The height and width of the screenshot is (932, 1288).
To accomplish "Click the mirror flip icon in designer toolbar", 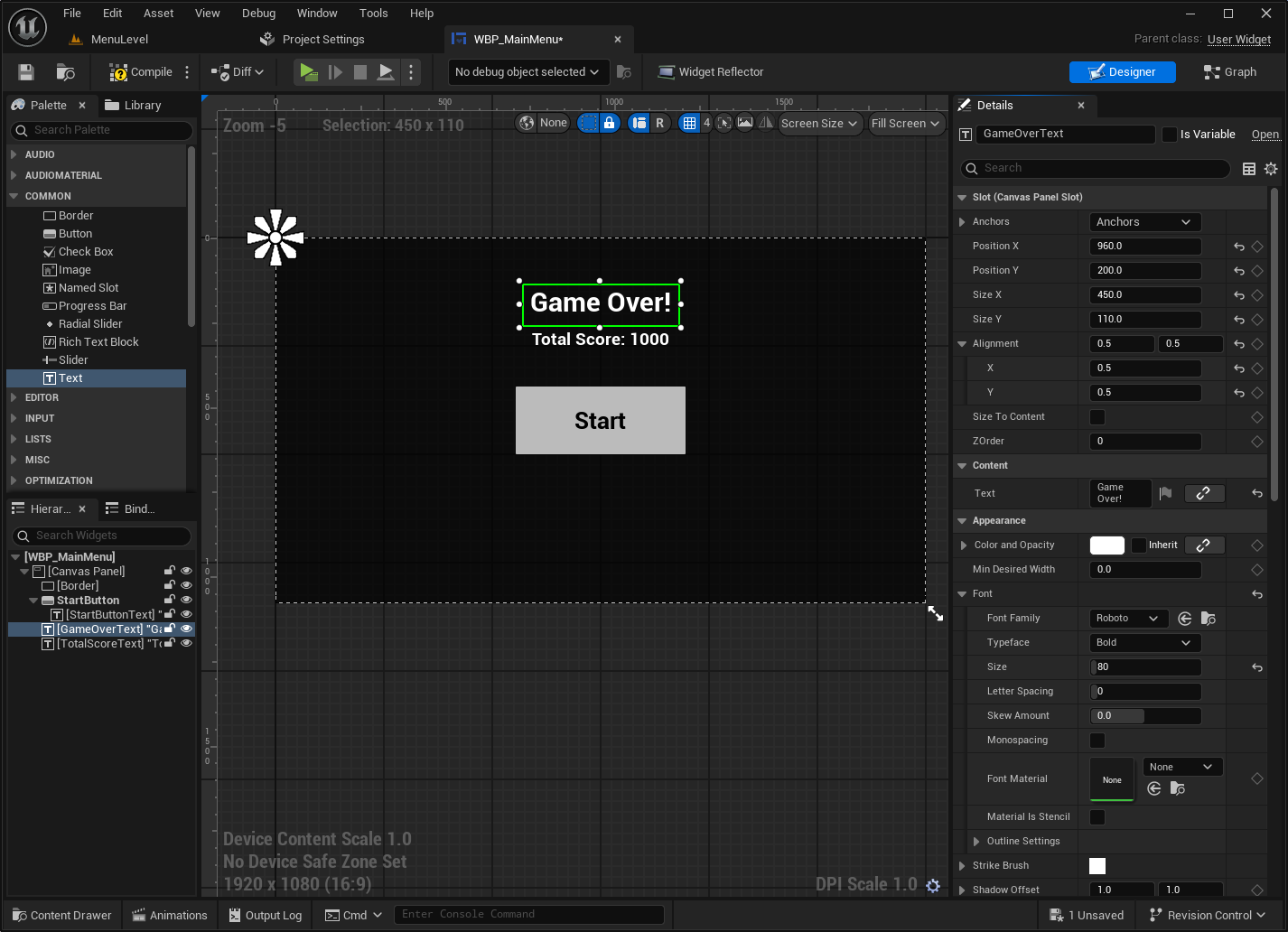I will point(766,123).
